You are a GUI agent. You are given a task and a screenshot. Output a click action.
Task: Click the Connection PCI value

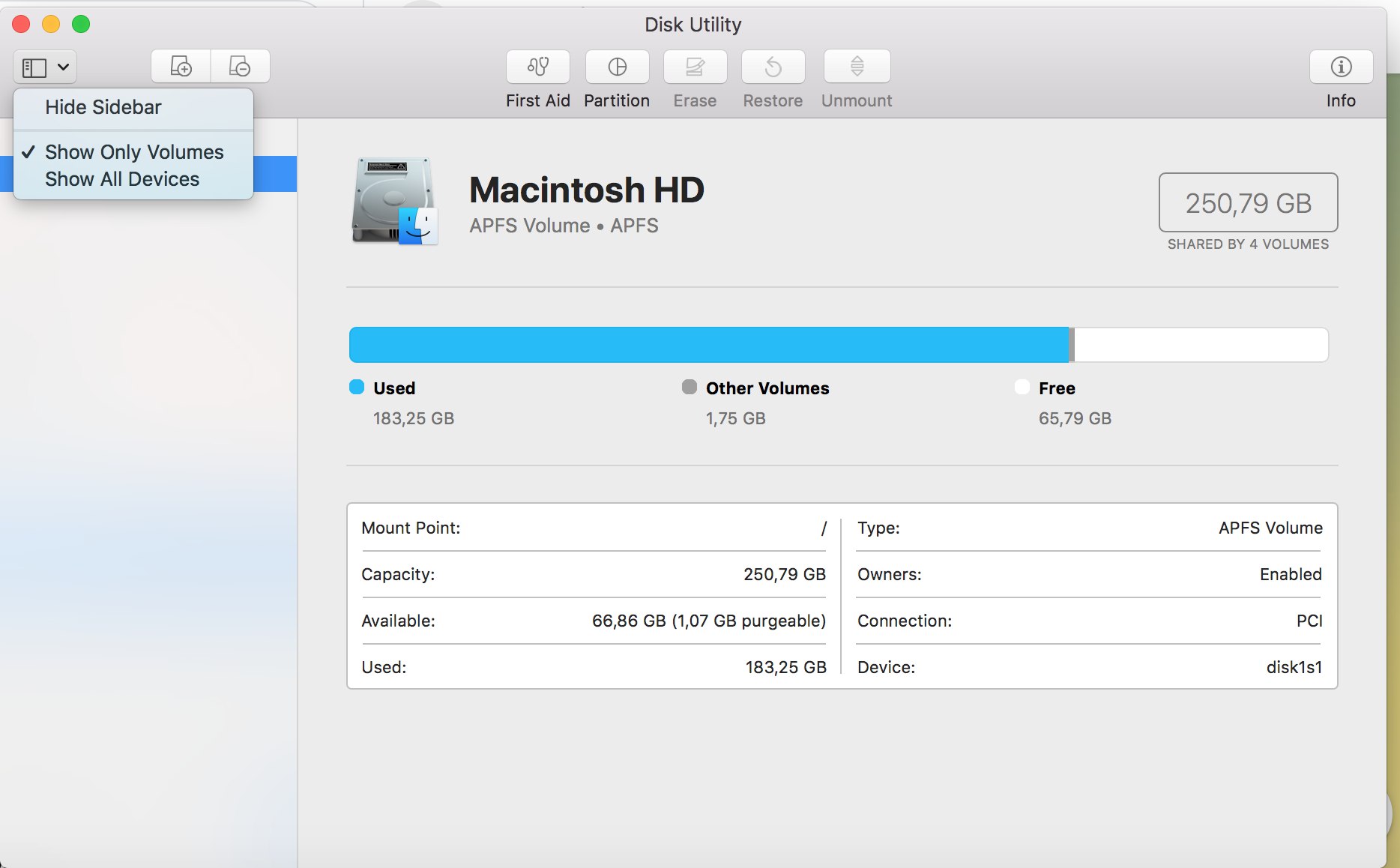coord(1309,621)
